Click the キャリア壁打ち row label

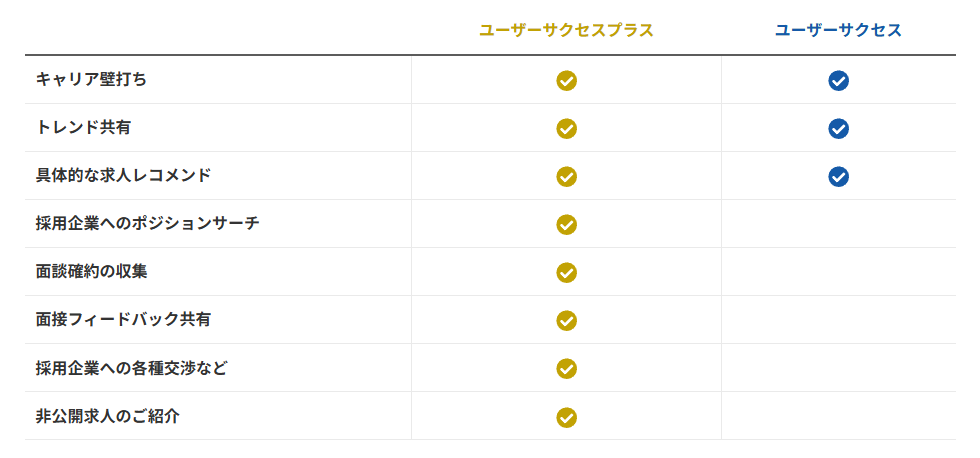91,79
